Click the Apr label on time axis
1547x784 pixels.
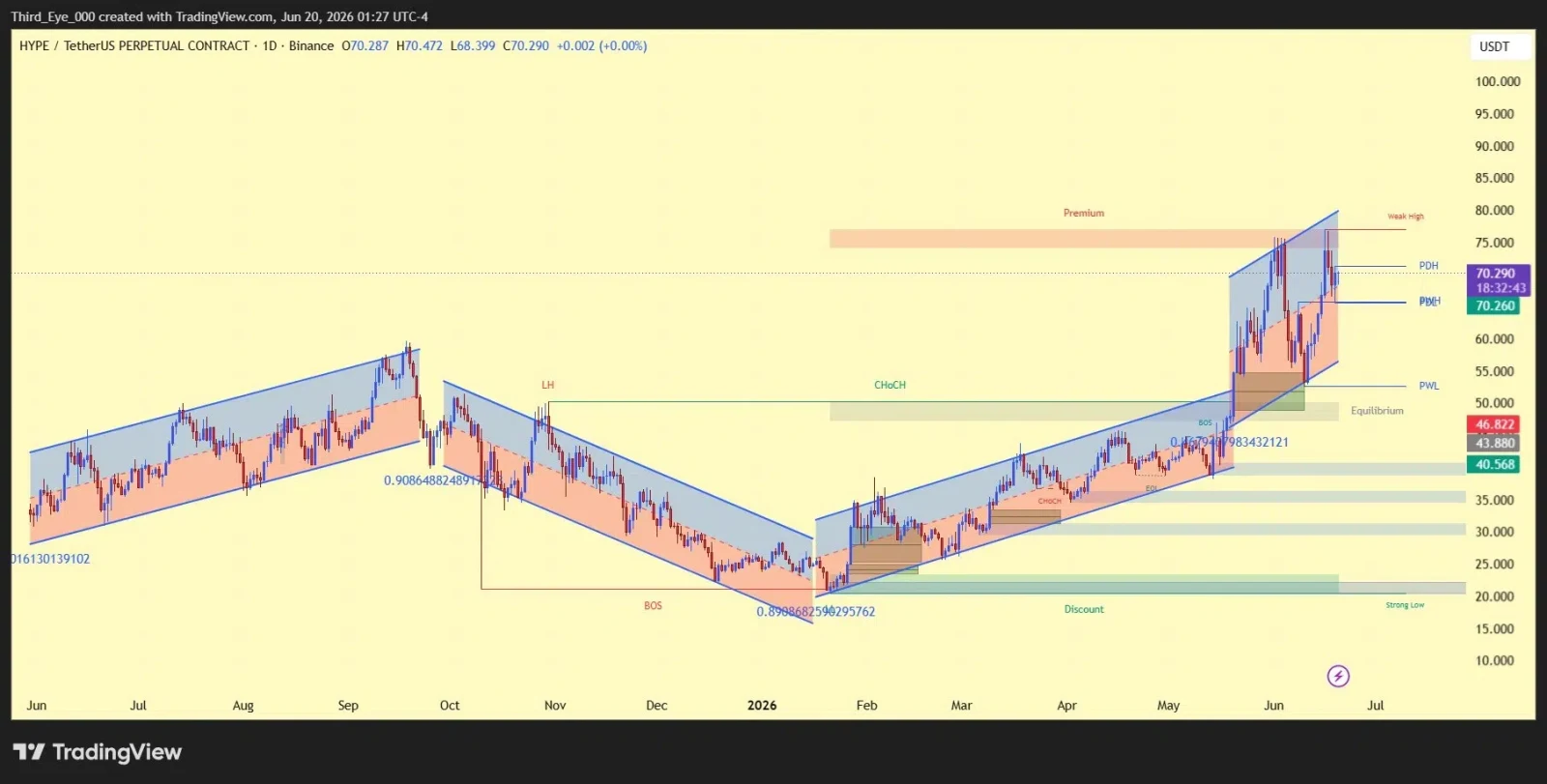pyautogui.click(x=1066, y=706)
